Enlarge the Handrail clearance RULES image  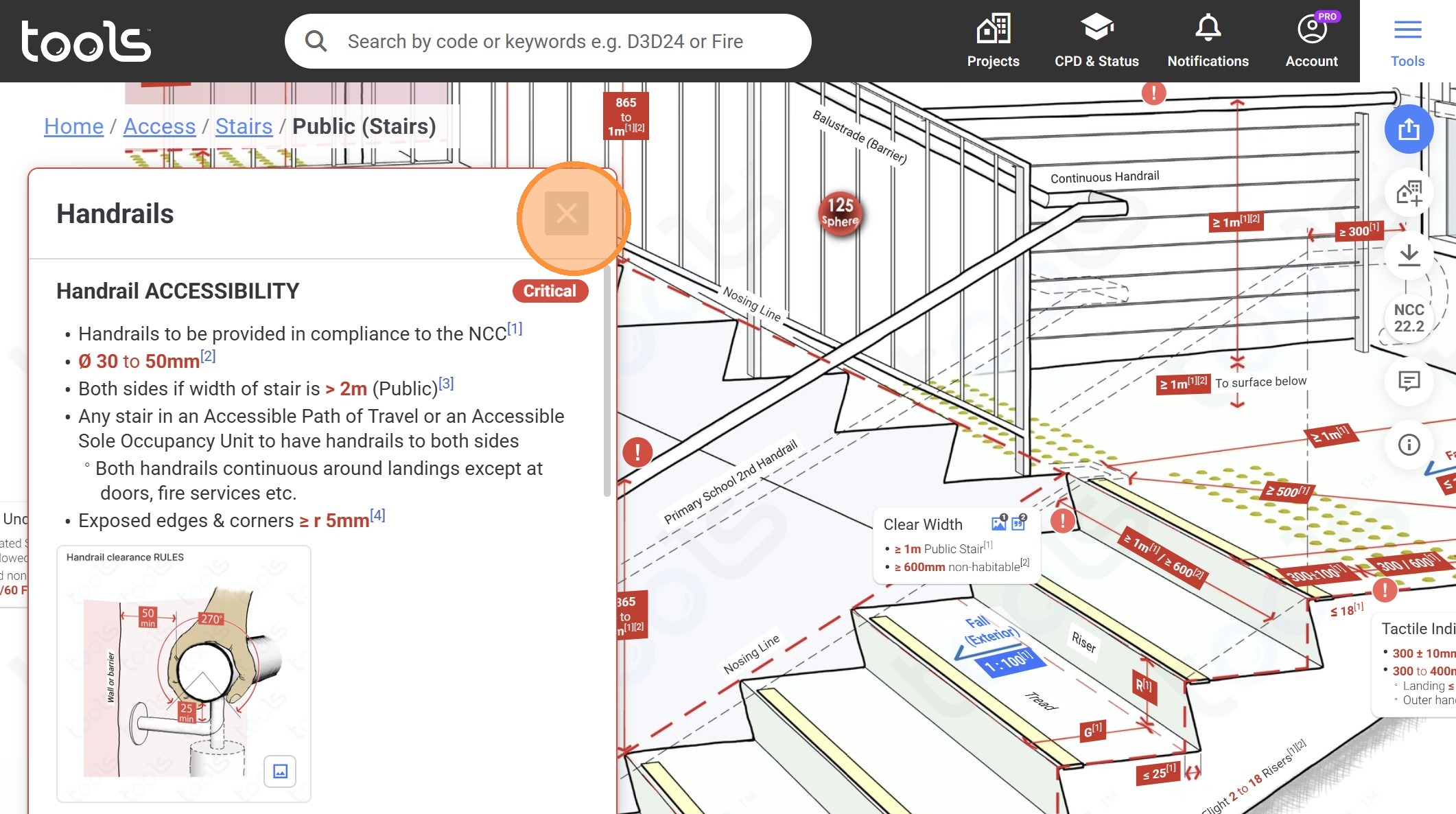click(280, 771)
